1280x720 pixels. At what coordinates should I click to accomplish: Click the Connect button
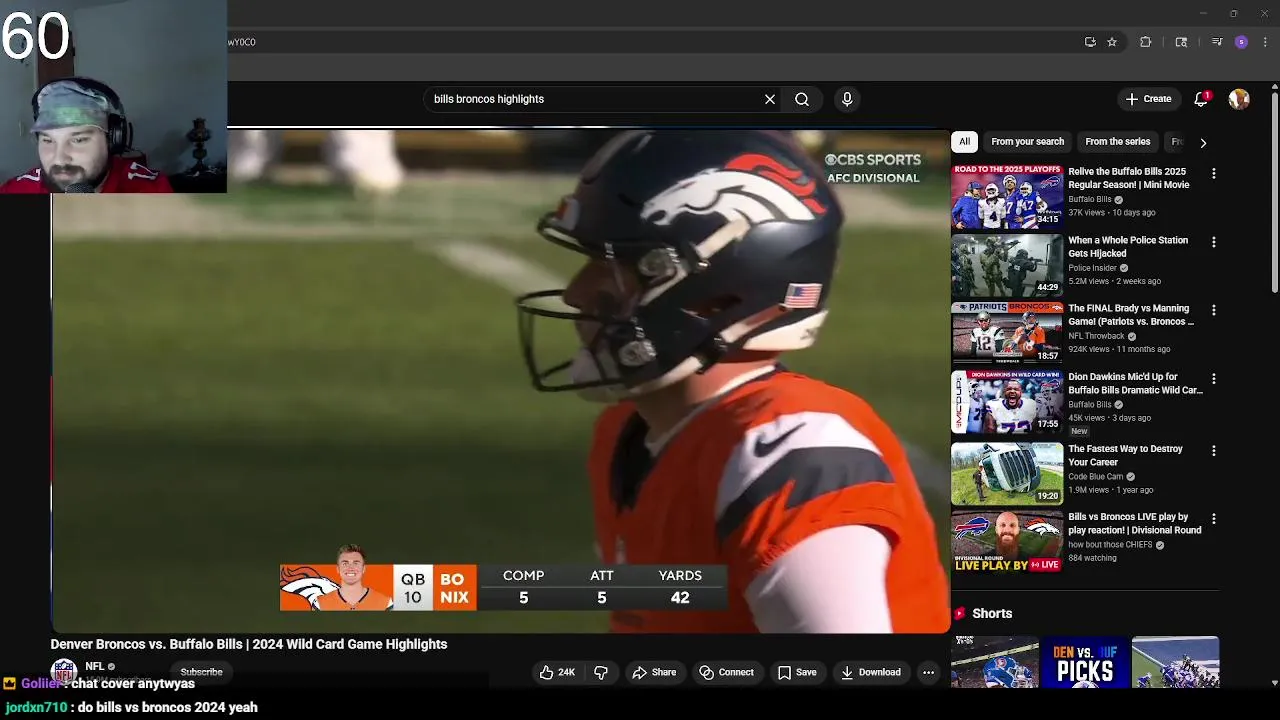(727, 672)
